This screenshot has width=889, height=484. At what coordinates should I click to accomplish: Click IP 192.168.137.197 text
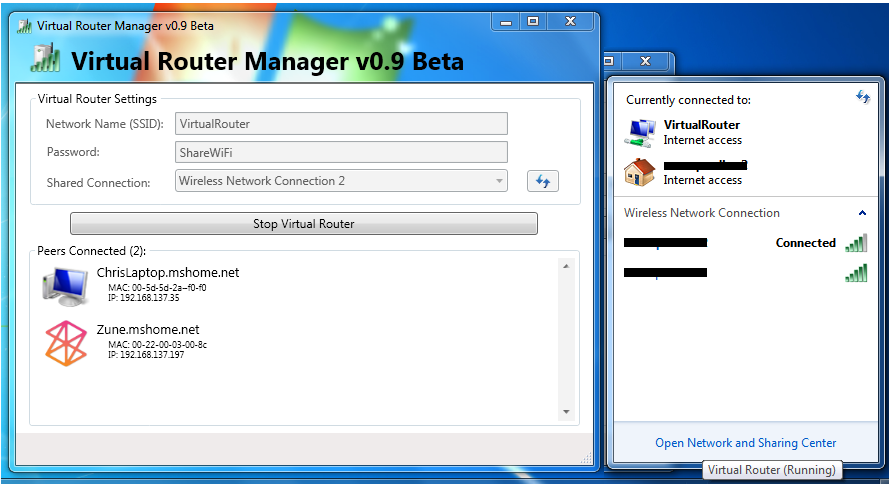tap(146, 355)
